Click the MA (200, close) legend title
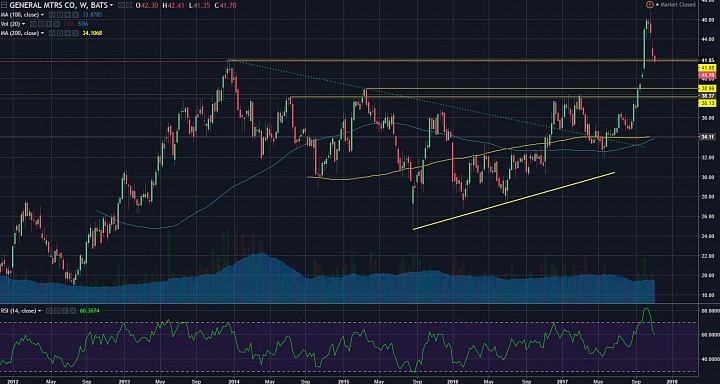720x384 pixels. click(20, 33)
